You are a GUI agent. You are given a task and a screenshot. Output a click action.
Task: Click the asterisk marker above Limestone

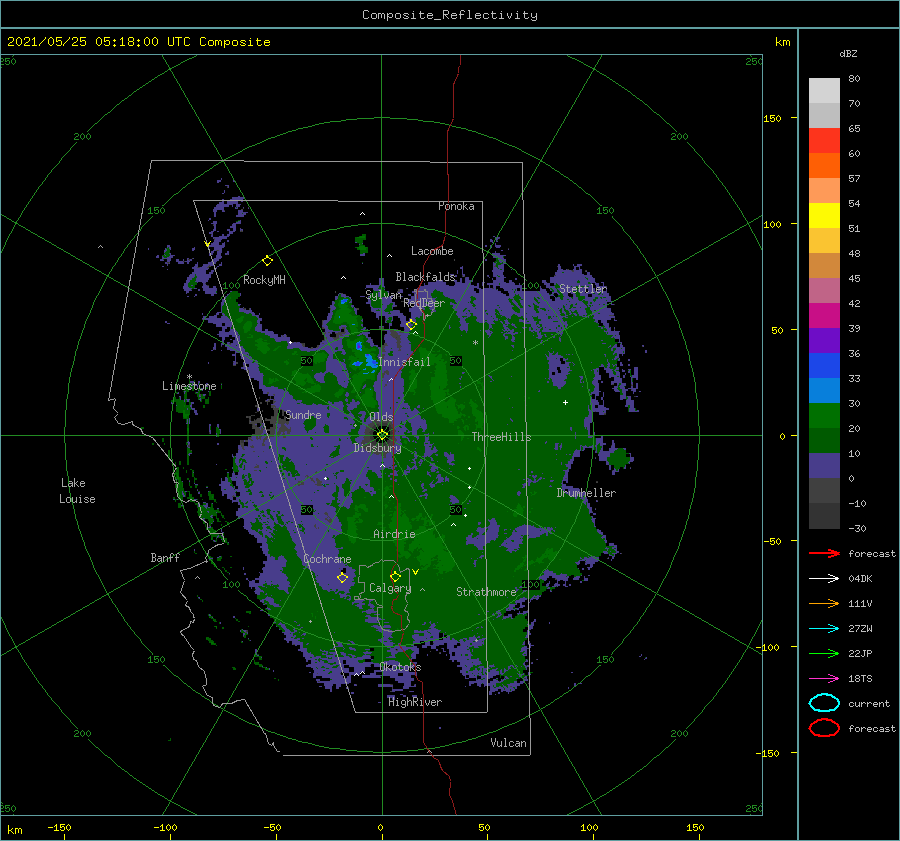(189, 377)
